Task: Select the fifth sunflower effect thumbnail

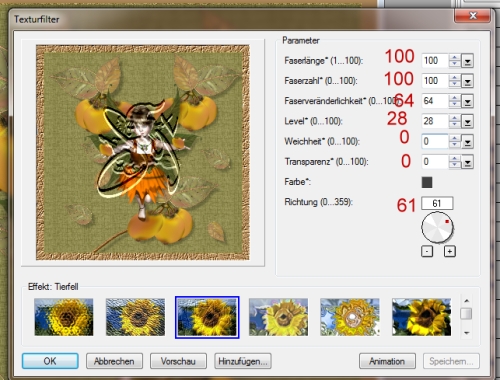Action: pos(350,317)
